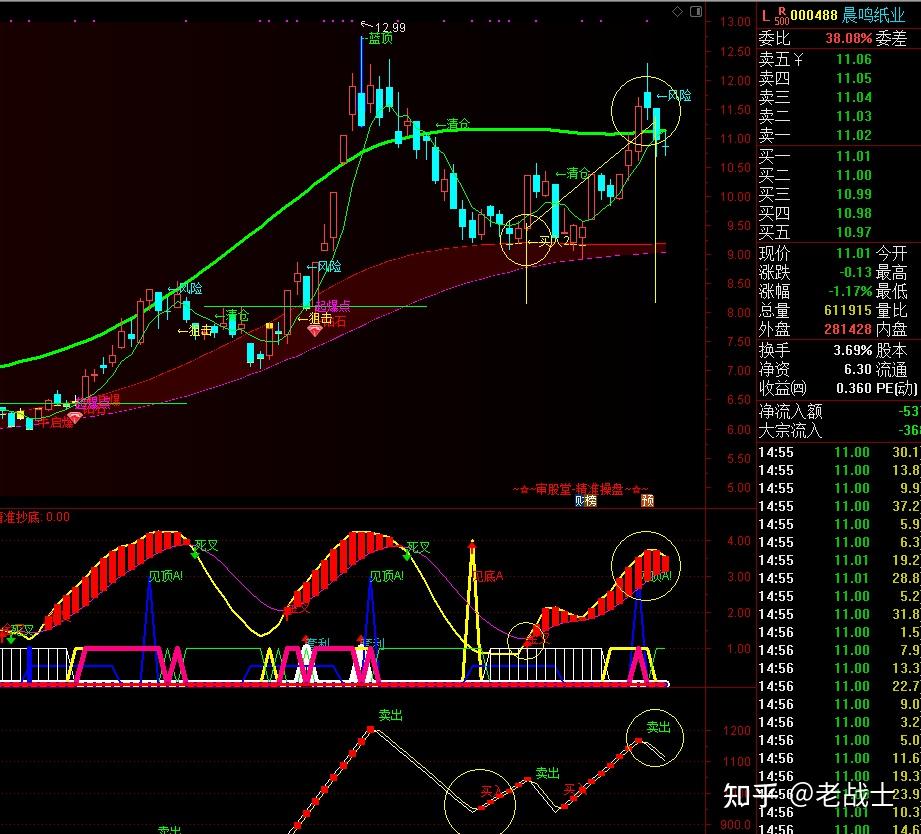This screenshot has width=921, height=834.
Task: Click the 量比 label
Action: click(891, 311)
